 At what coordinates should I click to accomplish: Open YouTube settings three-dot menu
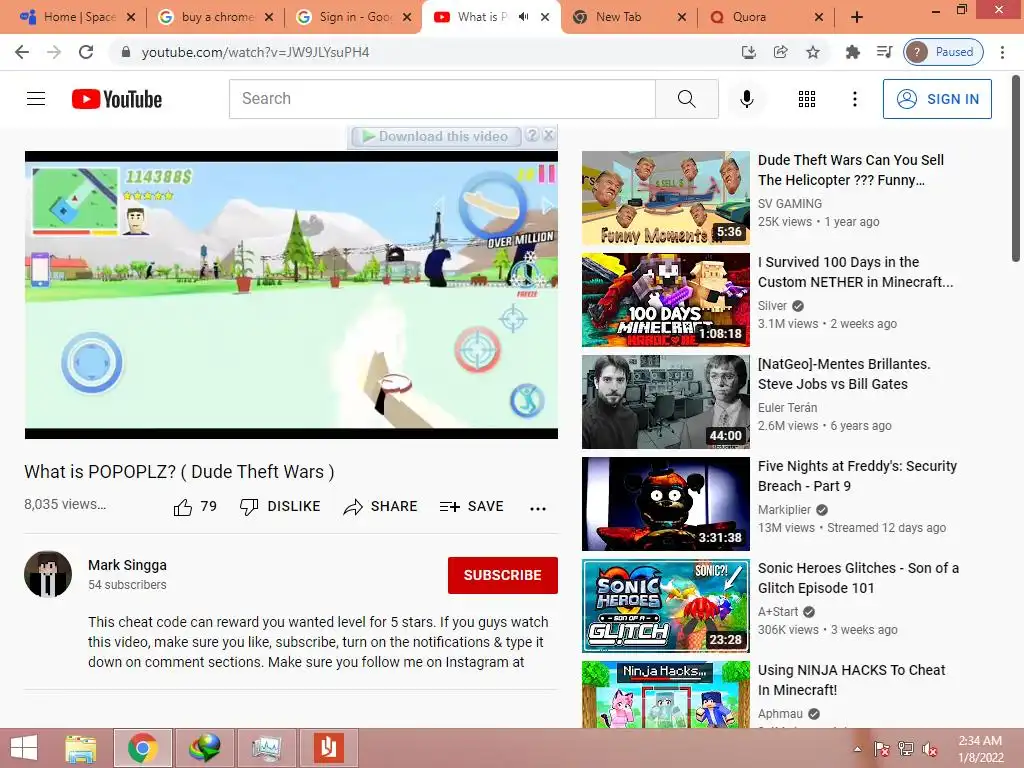(x=854, y=99)
